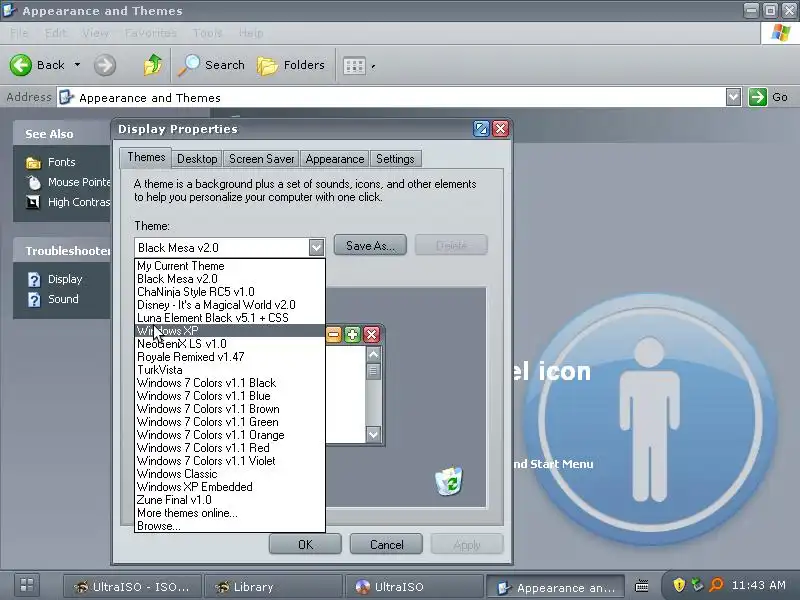The height and width of the screenshot is (600, 800).
Task: Select Windows 7 Colors v1.1 Black
Action: 230,383
